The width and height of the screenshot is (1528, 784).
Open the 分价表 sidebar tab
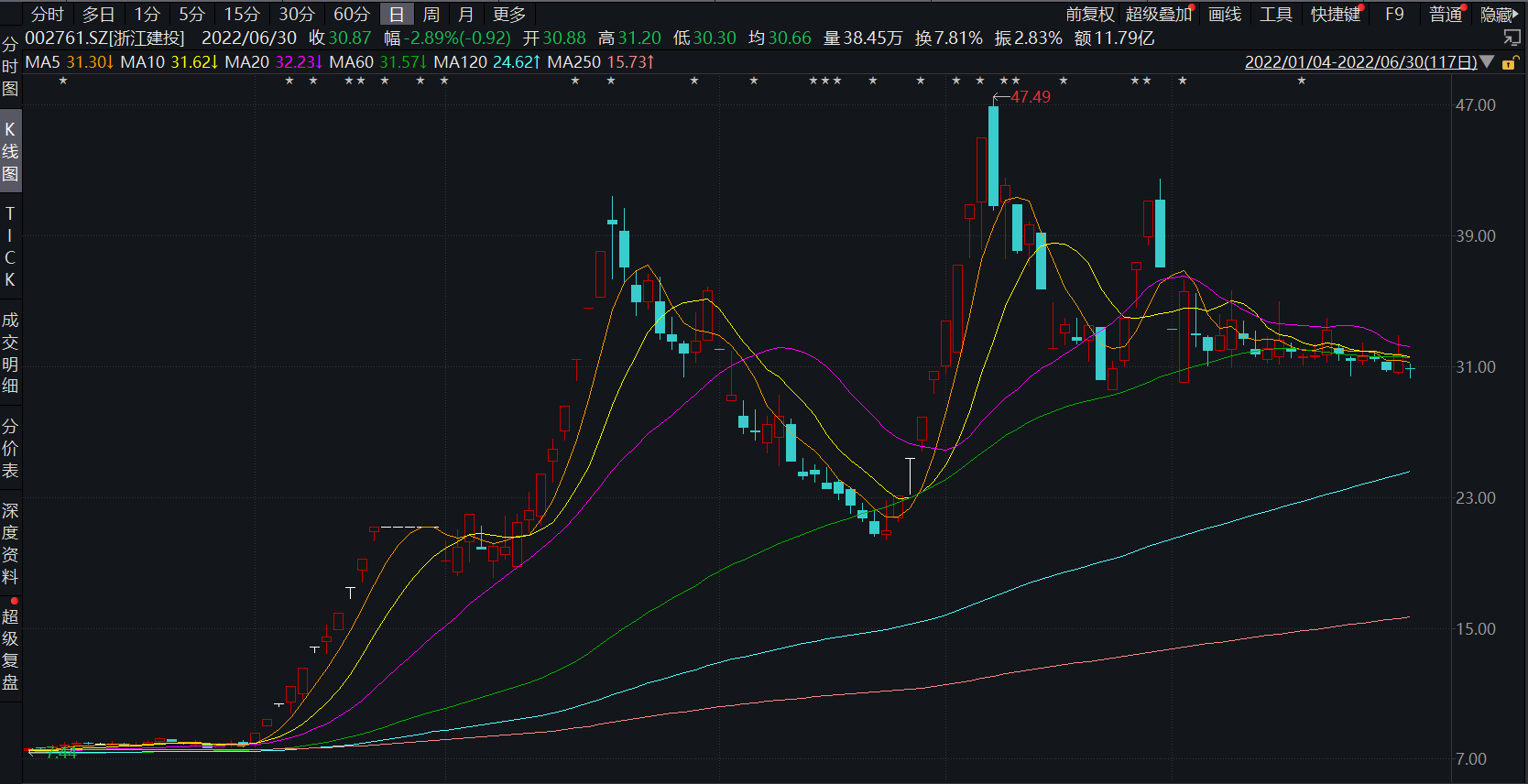point(10,448)
